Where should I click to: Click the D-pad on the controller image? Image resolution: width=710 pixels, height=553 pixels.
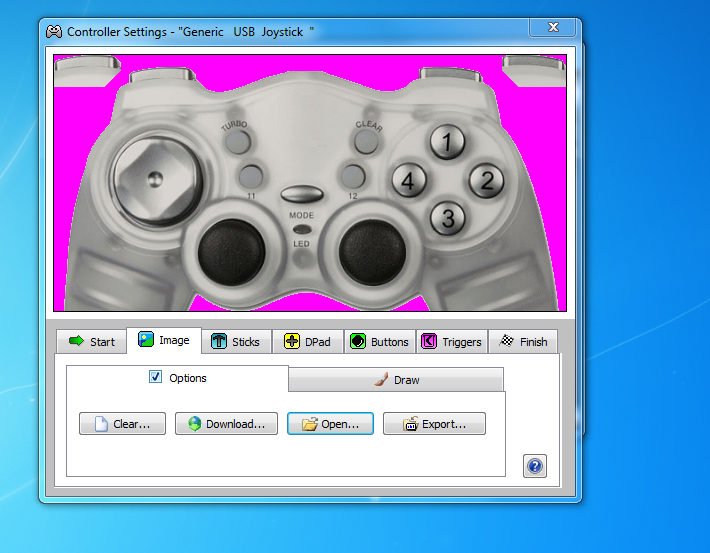click(156, 179)
